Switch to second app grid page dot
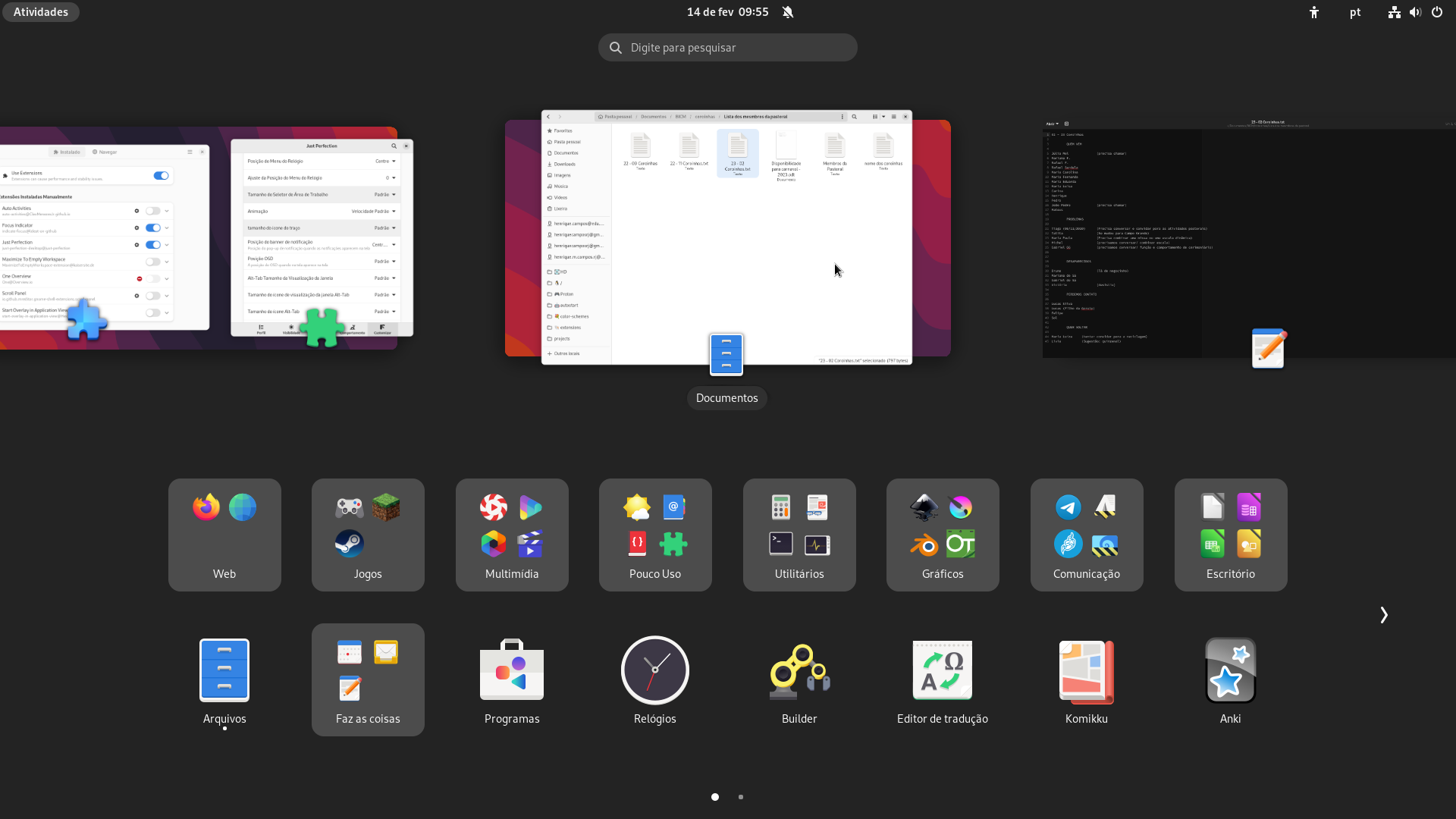 click(741, 797)
